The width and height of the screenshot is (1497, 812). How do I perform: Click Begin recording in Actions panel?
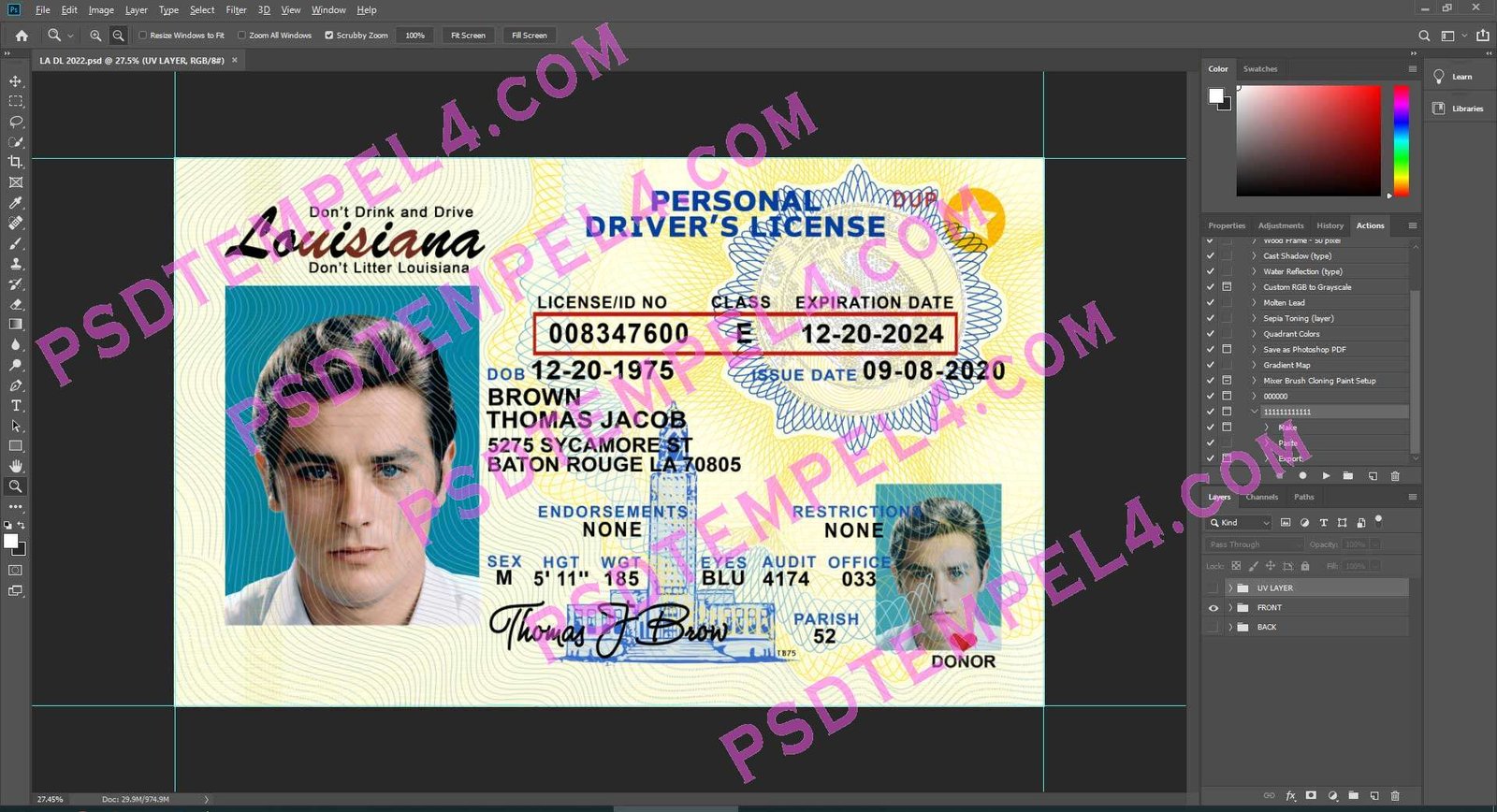(1302, 476)
